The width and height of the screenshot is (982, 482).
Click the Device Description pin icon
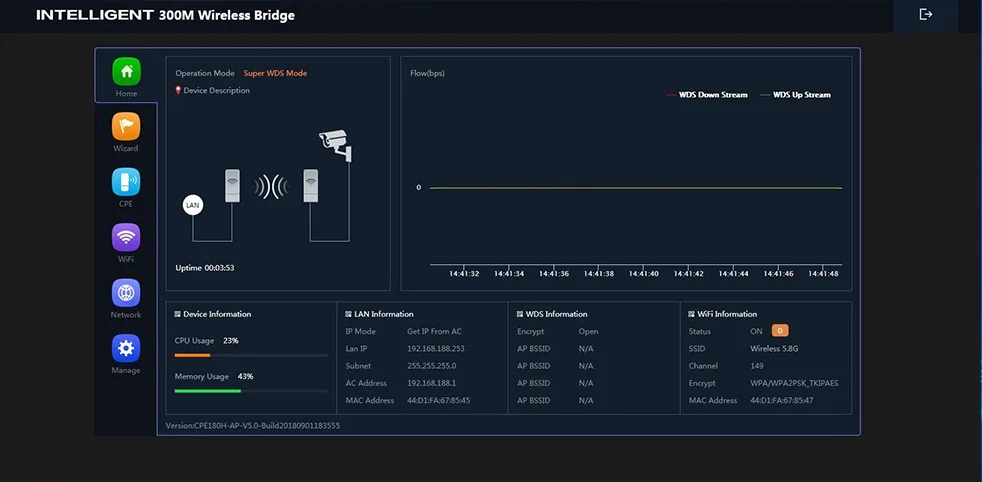click(x=178, y=91)
